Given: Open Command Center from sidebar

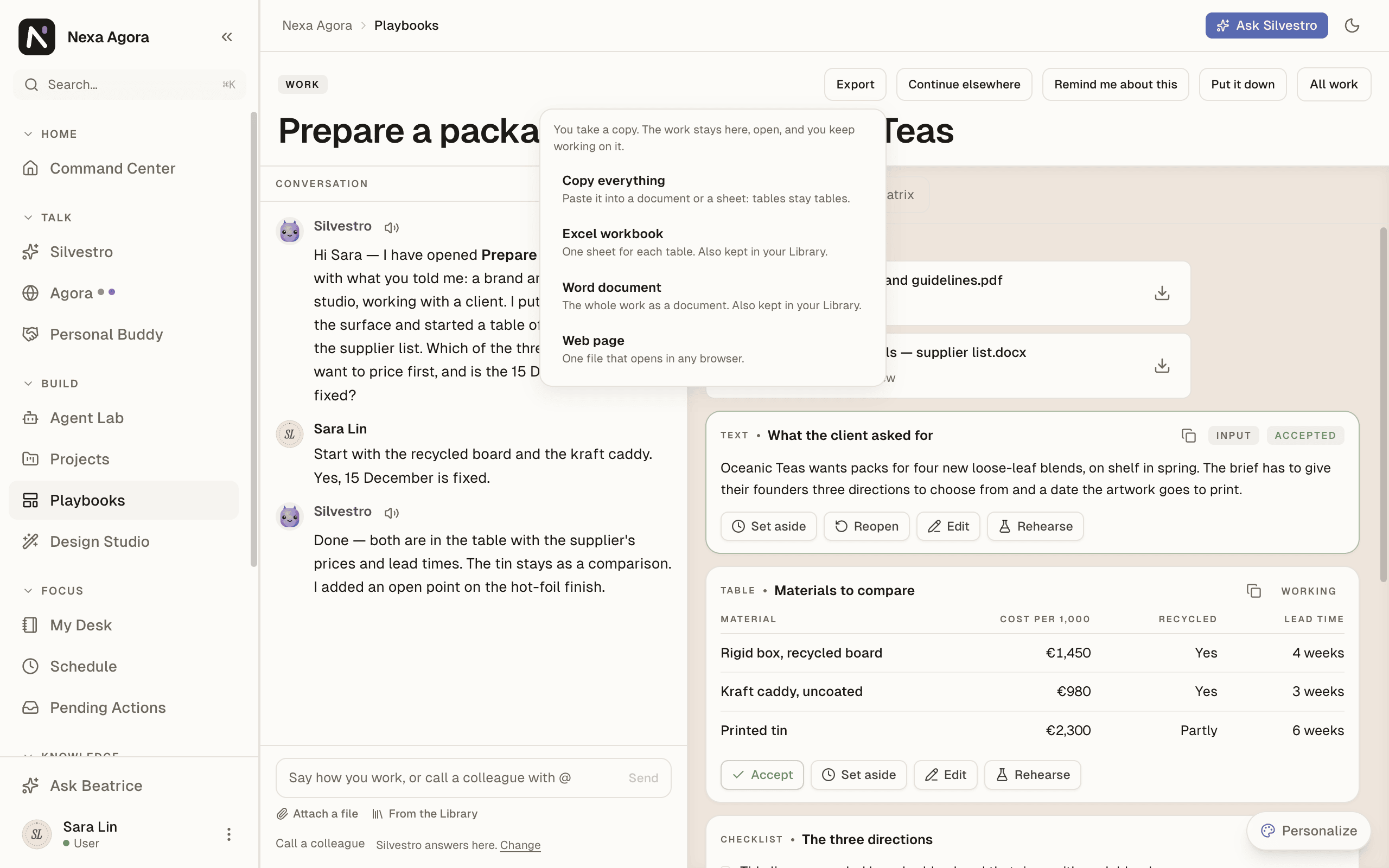Looking at the screenshot, I should [123, 168].
